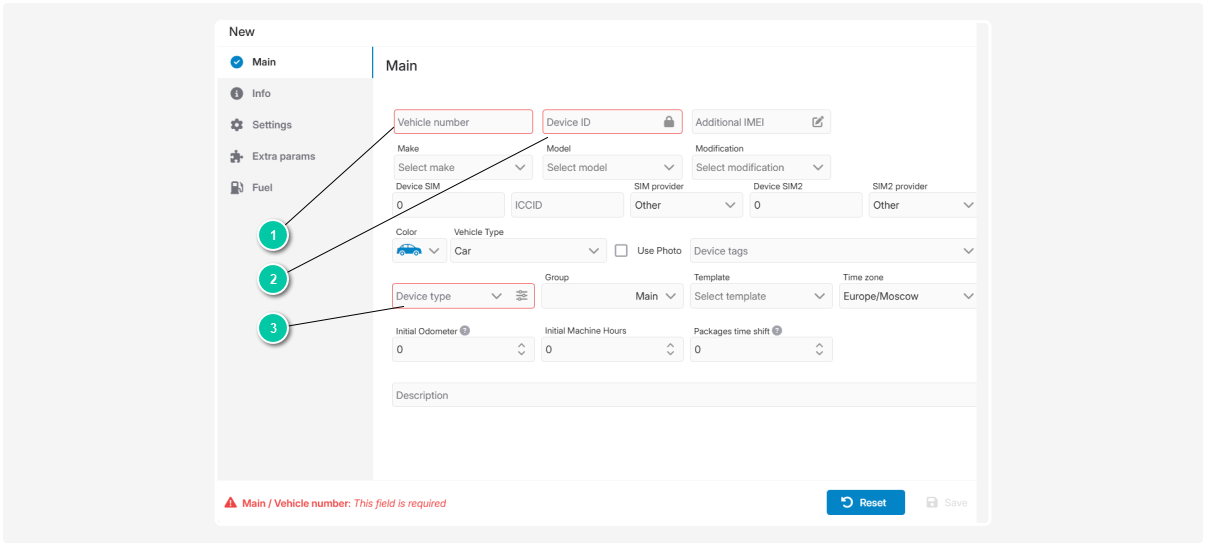
Task: Click the red warning triangle icon
Action: 231,503
